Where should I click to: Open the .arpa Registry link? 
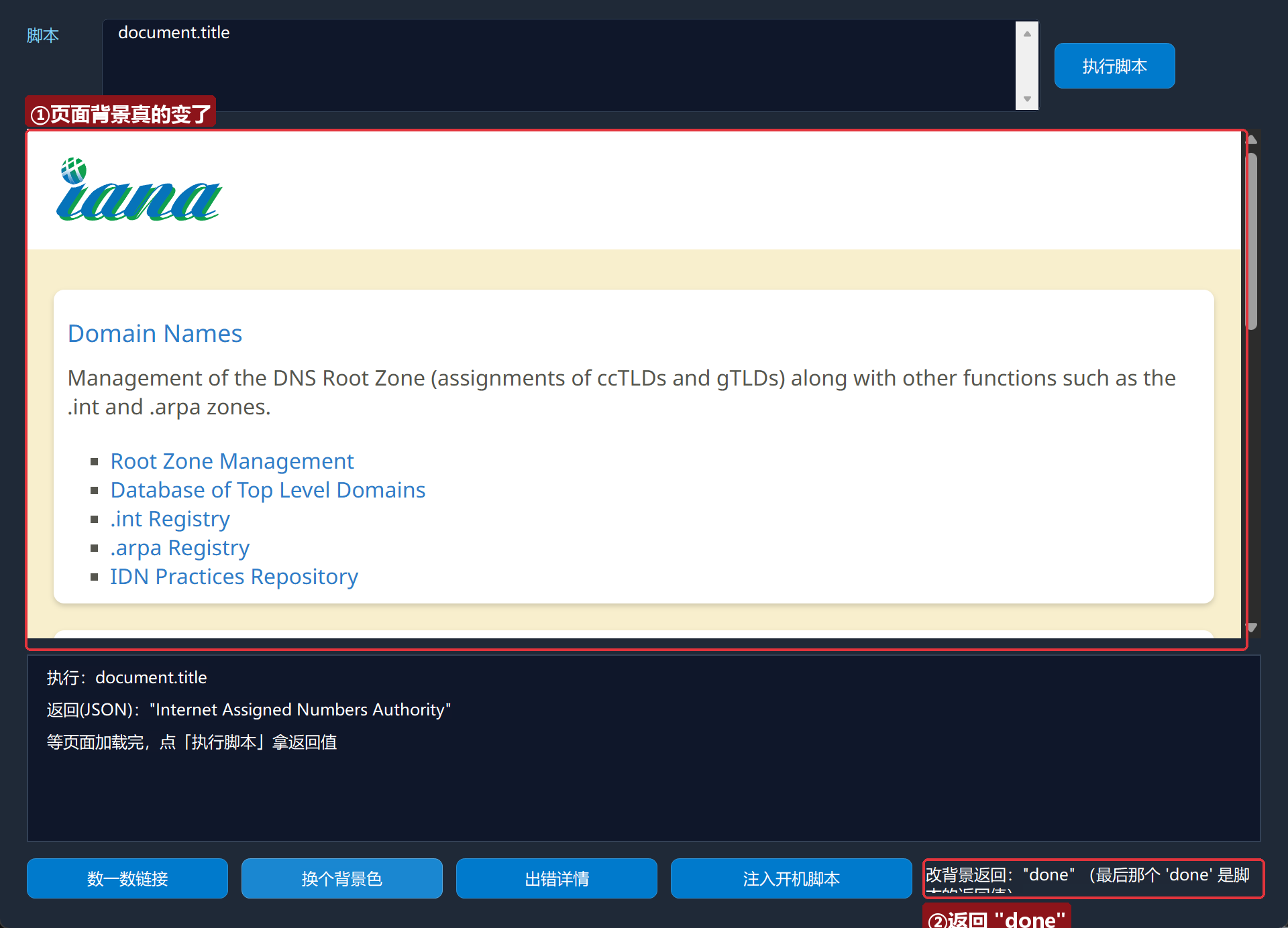pyautogui.click(x=180, y=548)
